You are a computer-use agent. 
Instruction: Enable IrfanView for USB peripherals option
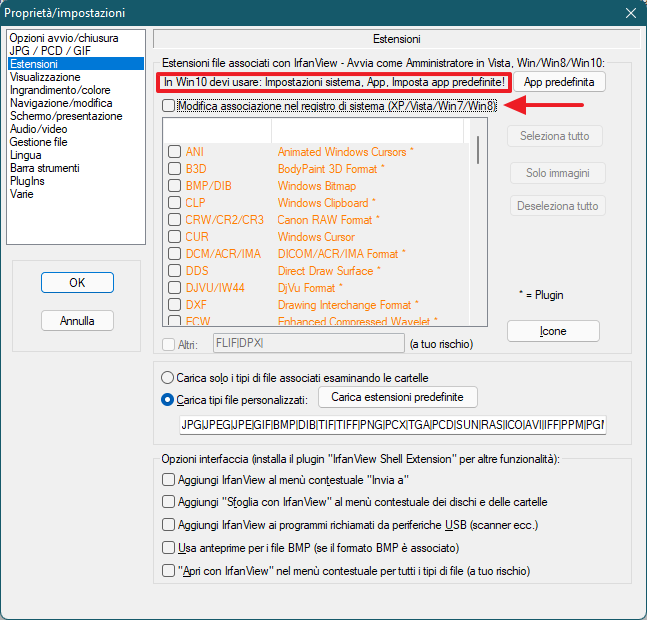168,525
